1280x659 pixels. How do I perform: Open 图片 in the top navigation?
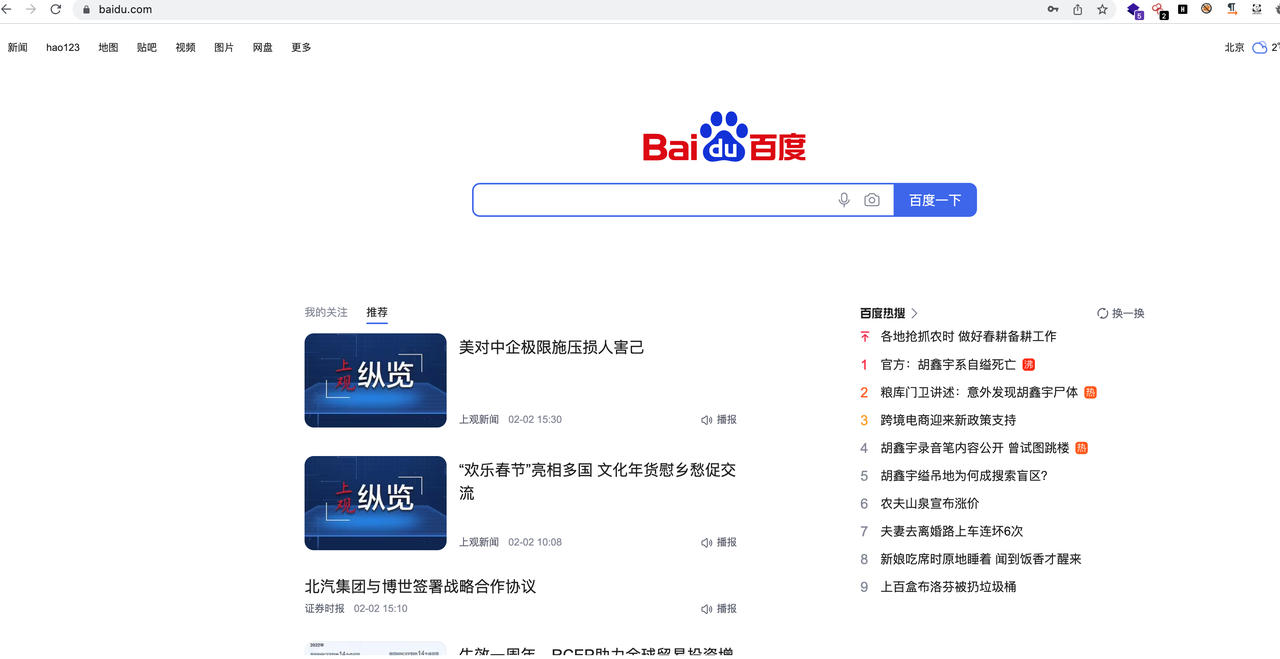[224, 47]
